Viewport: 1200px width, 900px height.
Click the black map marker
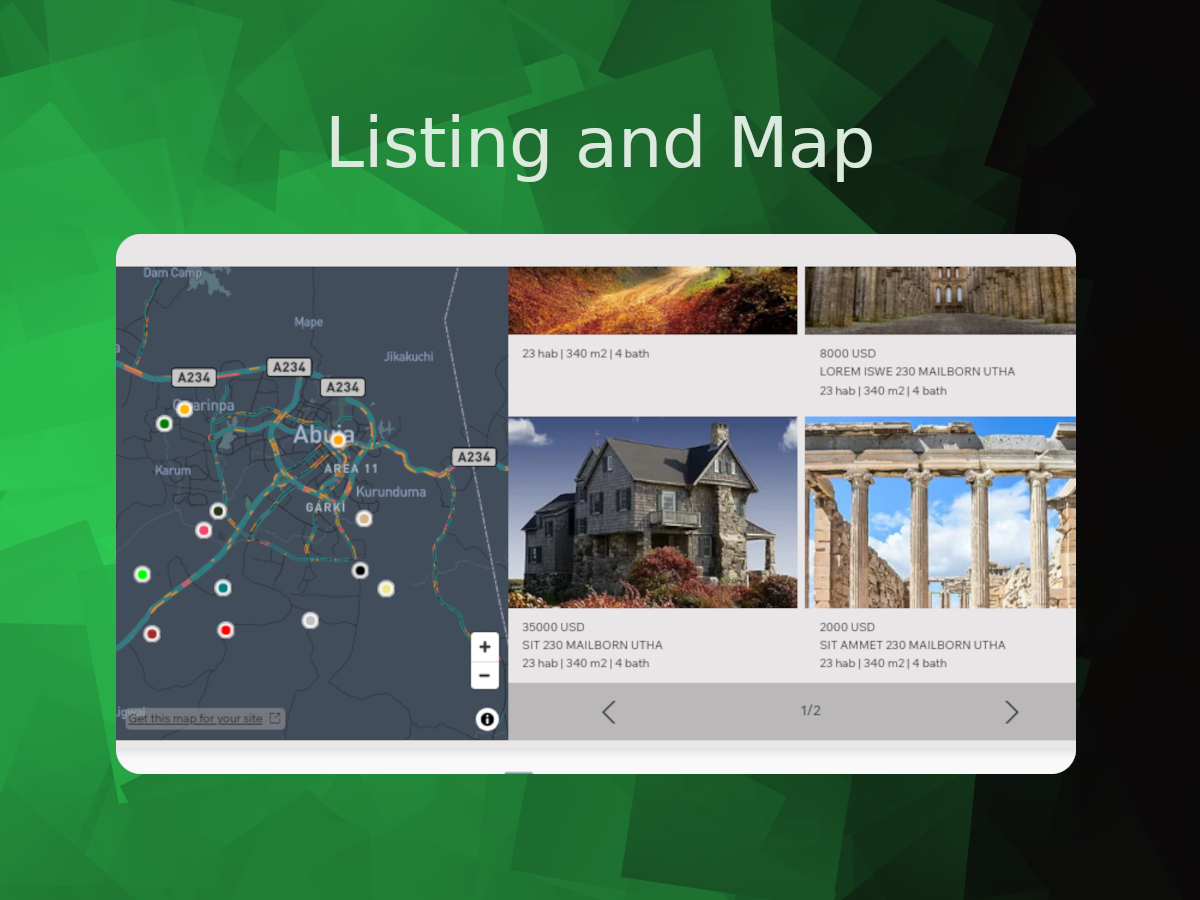360,570
